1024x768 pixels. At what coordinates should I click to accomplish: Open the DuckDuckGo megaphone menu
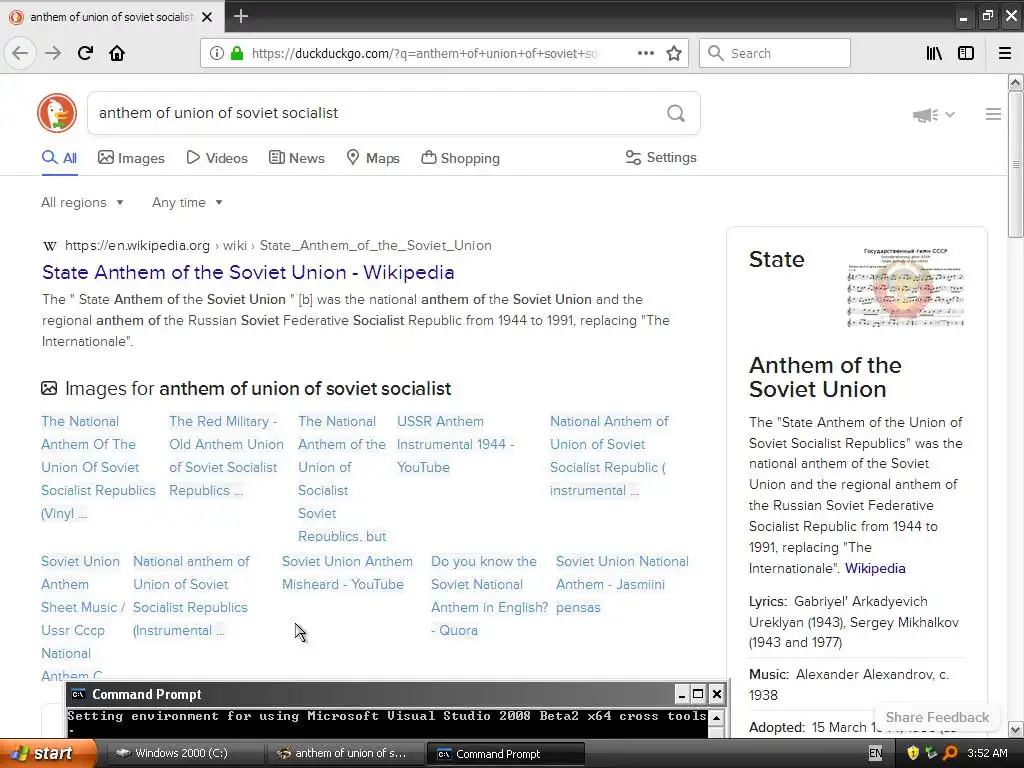(933, 115)
